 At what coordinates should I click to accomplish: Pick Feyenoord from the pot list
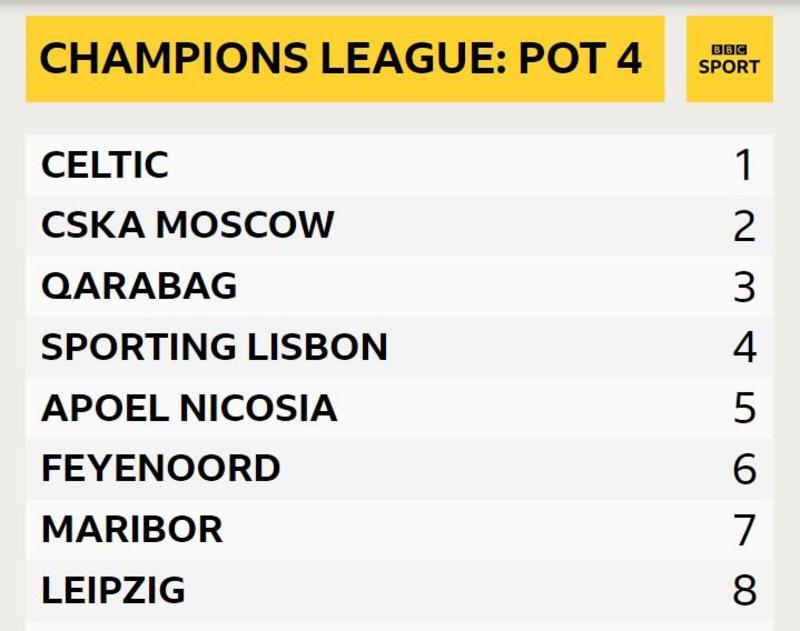pyautogui.click(x=160, y=468)
